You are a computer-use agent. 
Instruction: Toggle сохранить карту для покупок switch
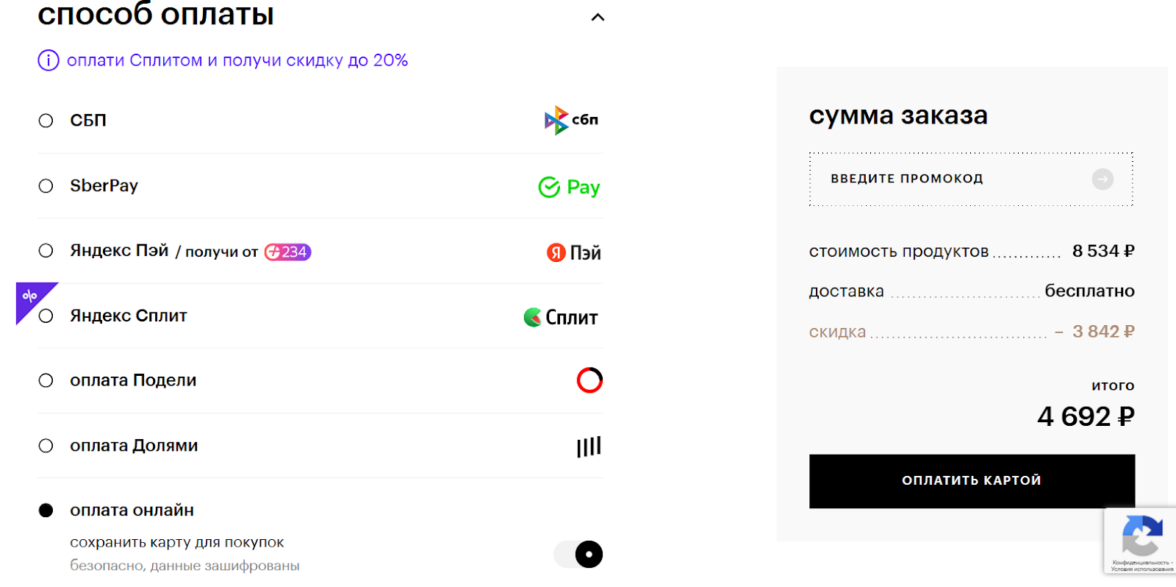579,554
